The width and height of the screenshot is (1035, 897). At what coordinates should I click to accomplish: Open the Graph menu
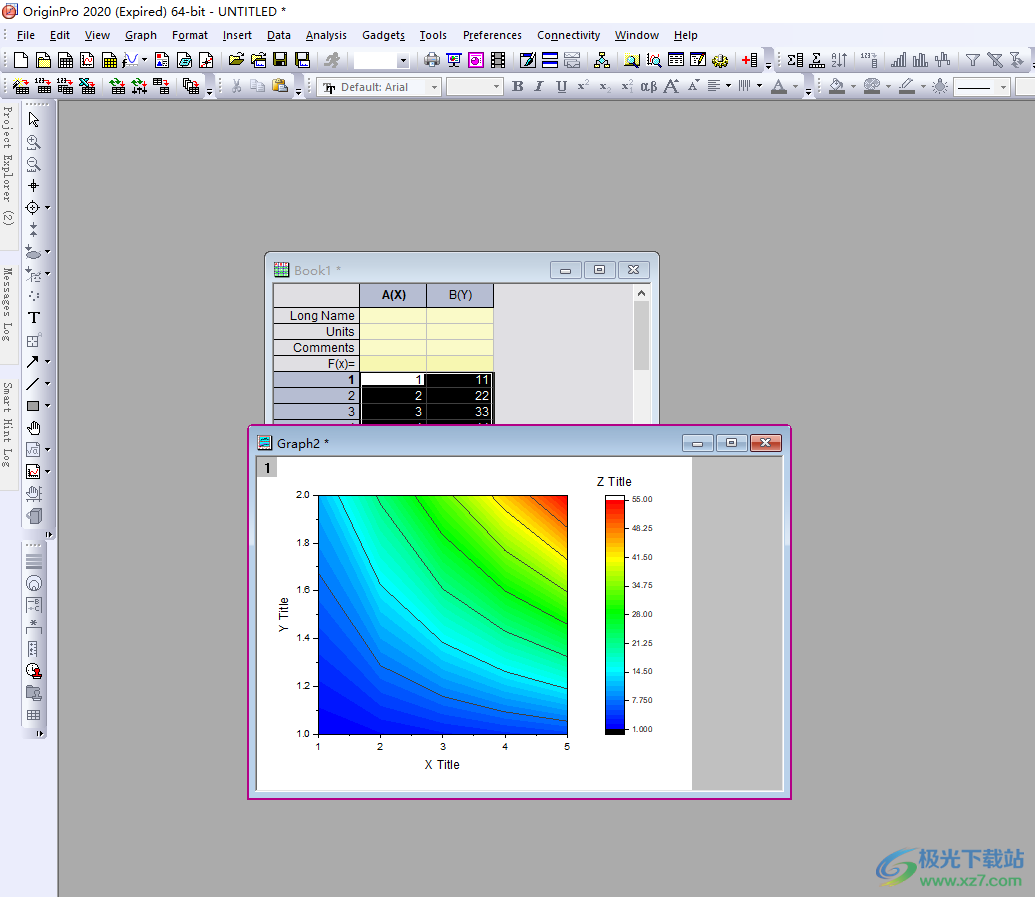pyautogui.click(x=141, y=35)
